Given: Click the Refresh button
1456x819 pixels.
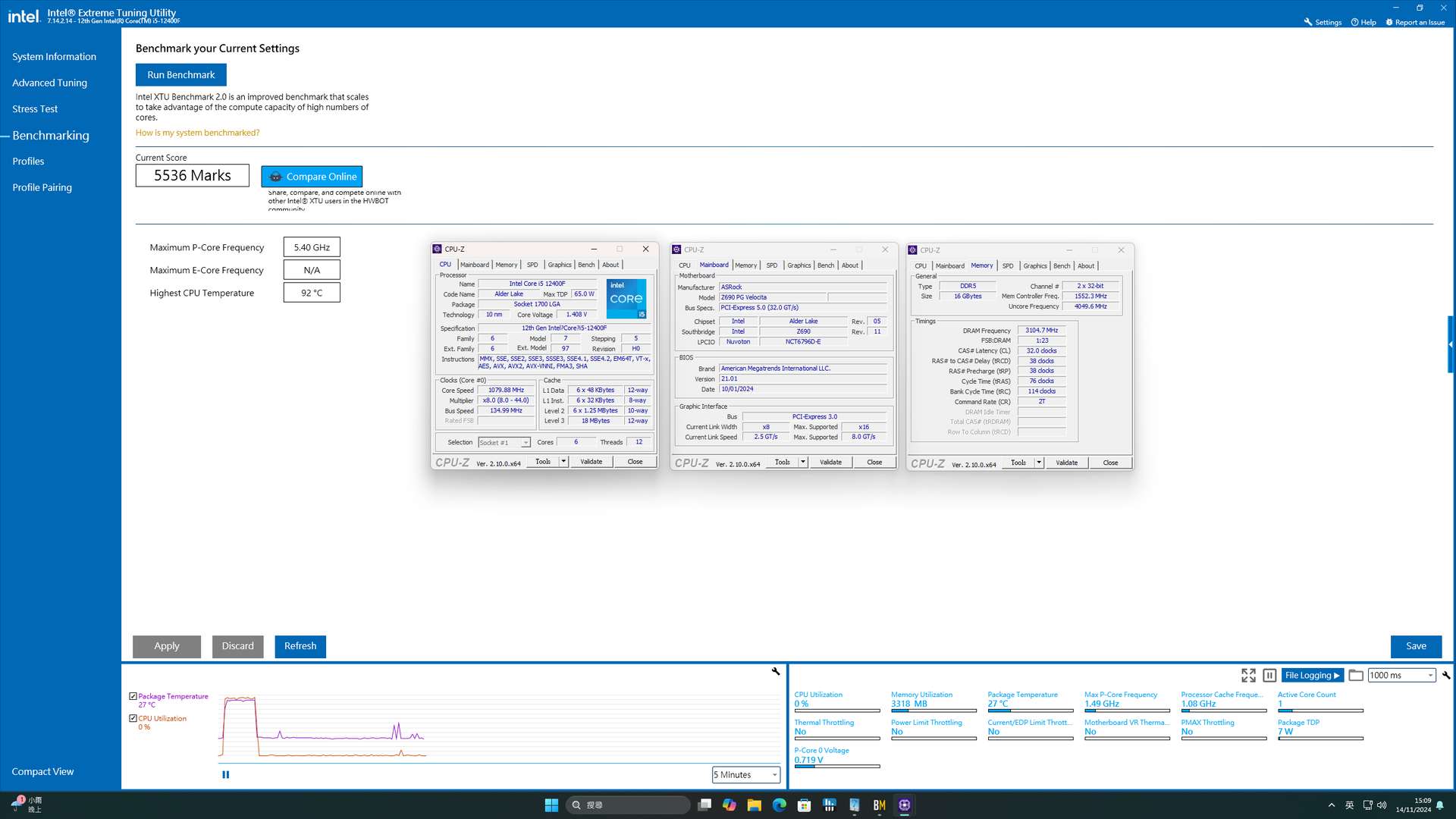Looking at the screenshot, I should pyautogui.click(x=300, y=646).
